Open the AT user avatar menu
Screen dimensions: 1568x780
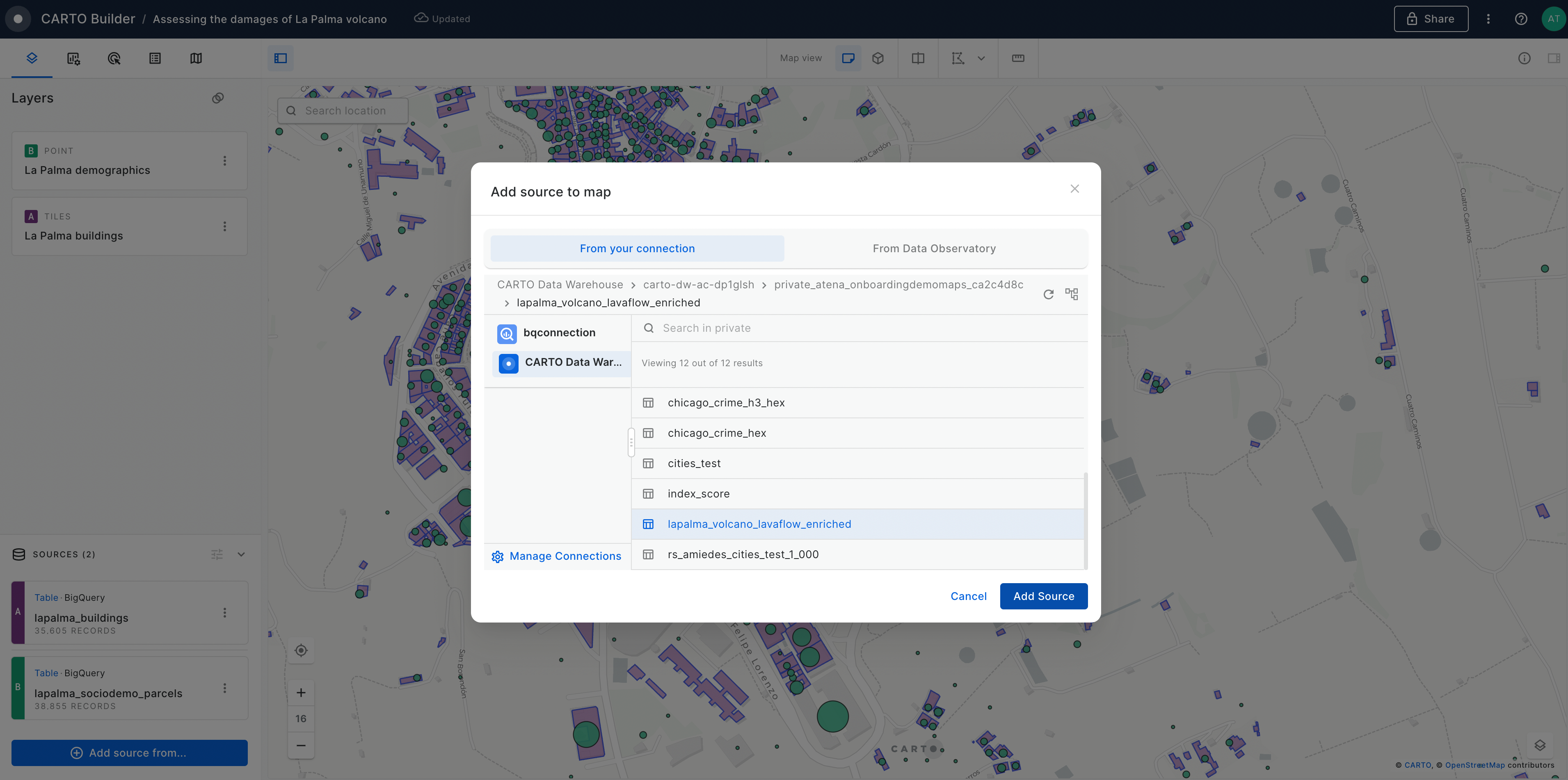[x=1553, y=19]
